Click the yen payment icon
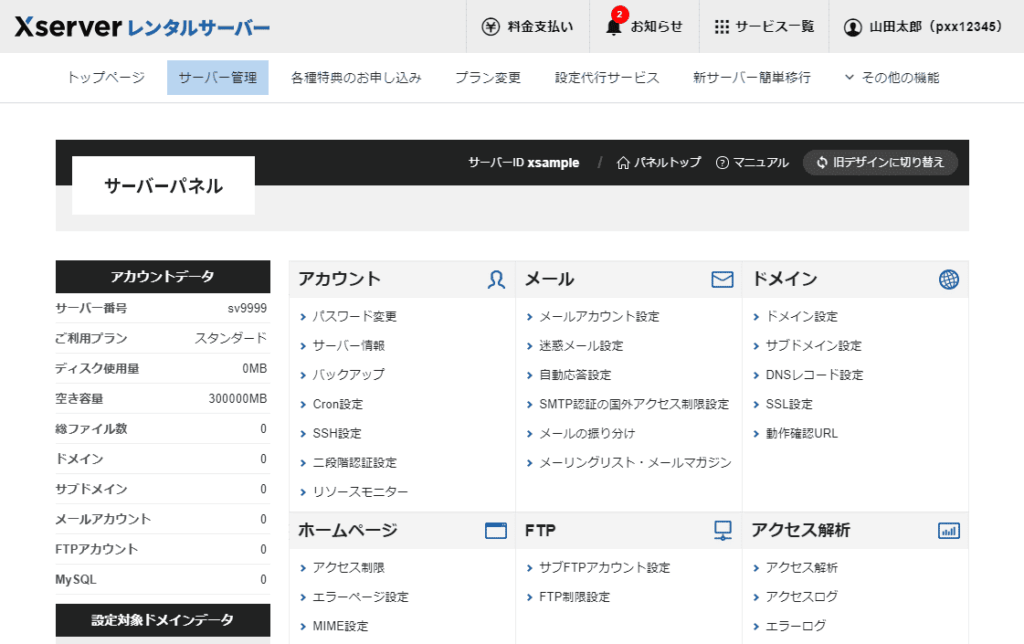 click(x=490, y=27)
